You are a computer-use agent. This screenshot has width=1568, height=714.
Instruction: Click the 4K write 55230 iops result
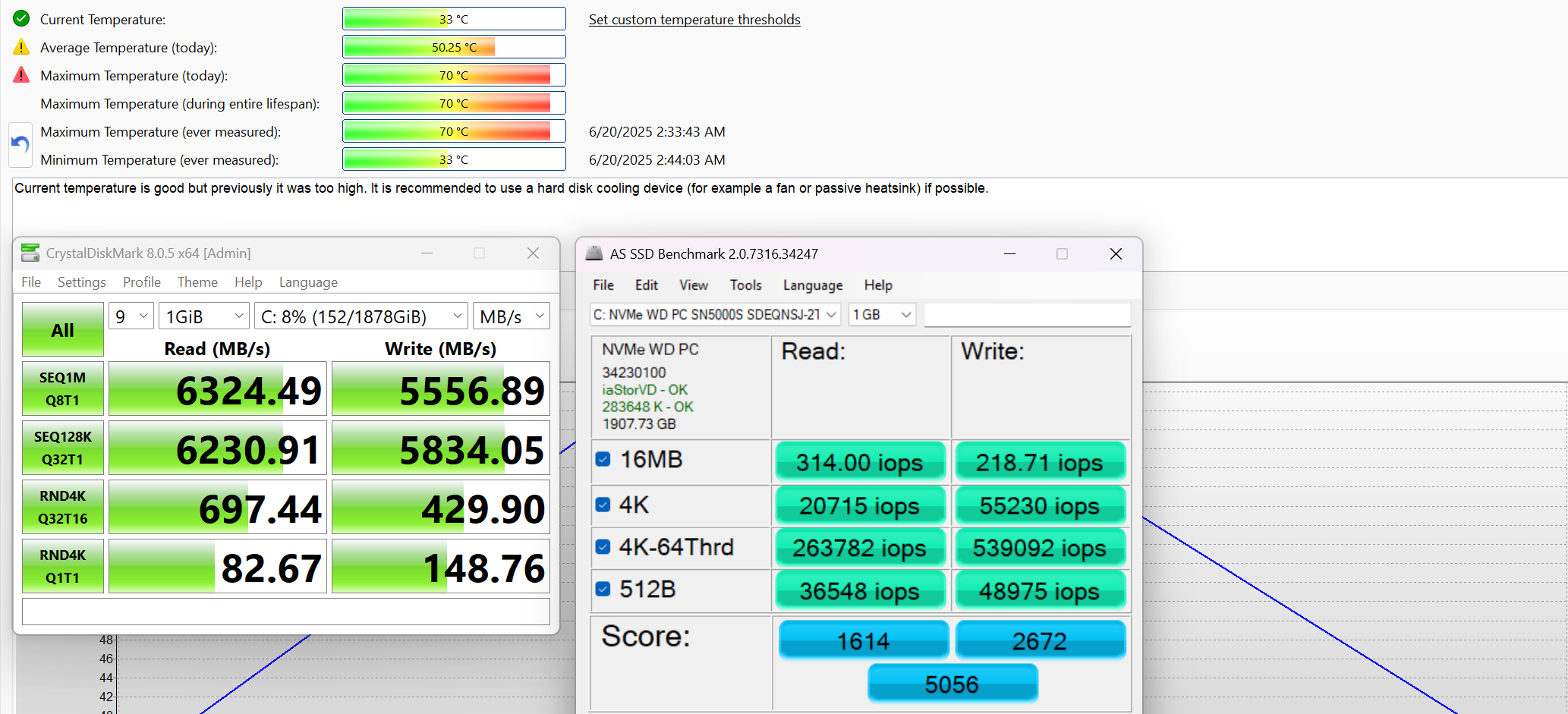(x=1040, y=505)
